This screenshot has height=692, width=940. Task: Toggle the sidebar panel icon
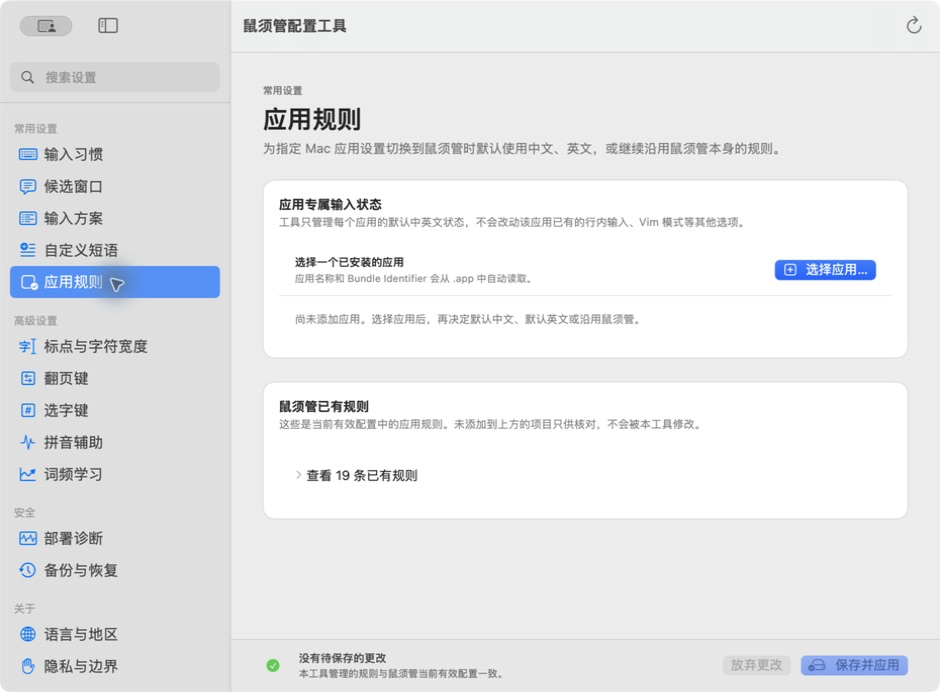[x=108, y=26]
